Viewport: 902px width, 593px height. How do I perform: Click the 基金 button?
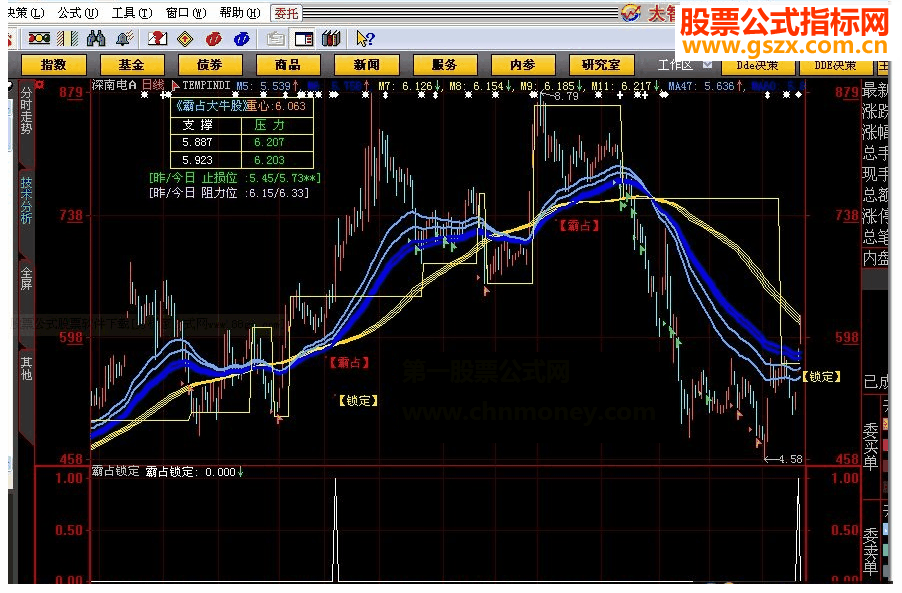click(x=132, y=65)
